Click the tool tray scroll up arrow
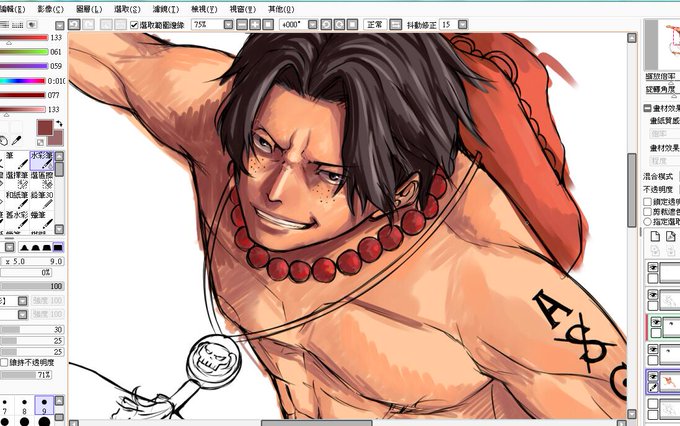The image size is (680, 426). [59, 156]
